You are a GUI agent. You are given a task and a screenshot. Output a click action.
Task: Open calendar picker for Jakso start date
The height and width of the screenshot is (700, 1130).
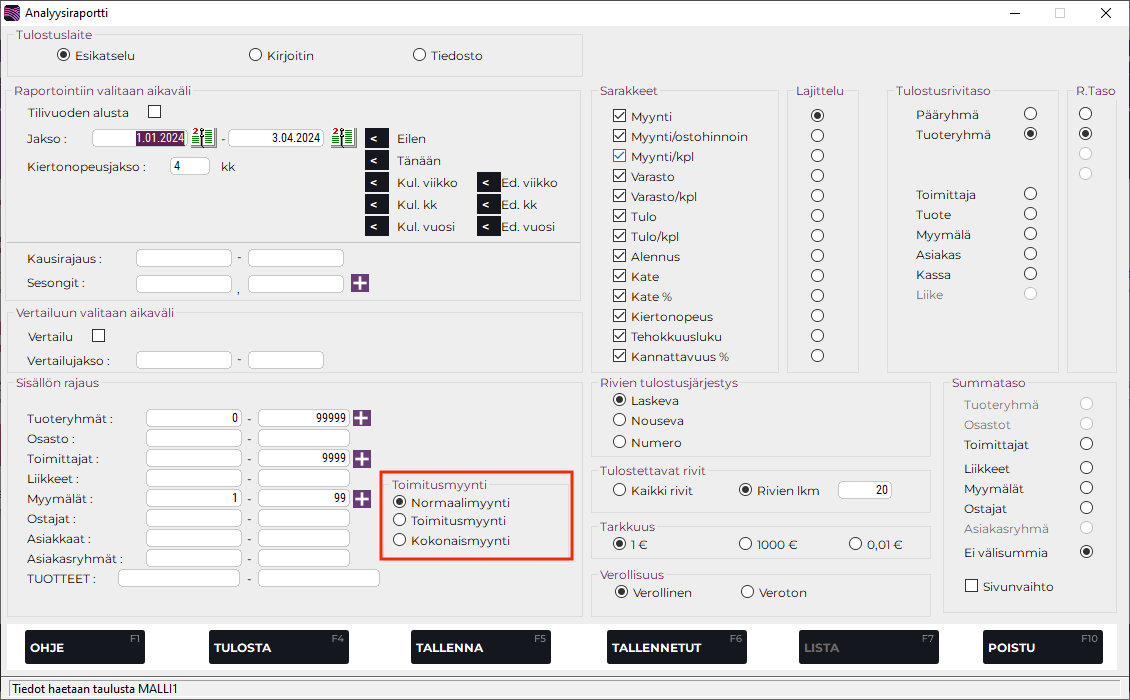pyautogui.click(x=203, y=138)
